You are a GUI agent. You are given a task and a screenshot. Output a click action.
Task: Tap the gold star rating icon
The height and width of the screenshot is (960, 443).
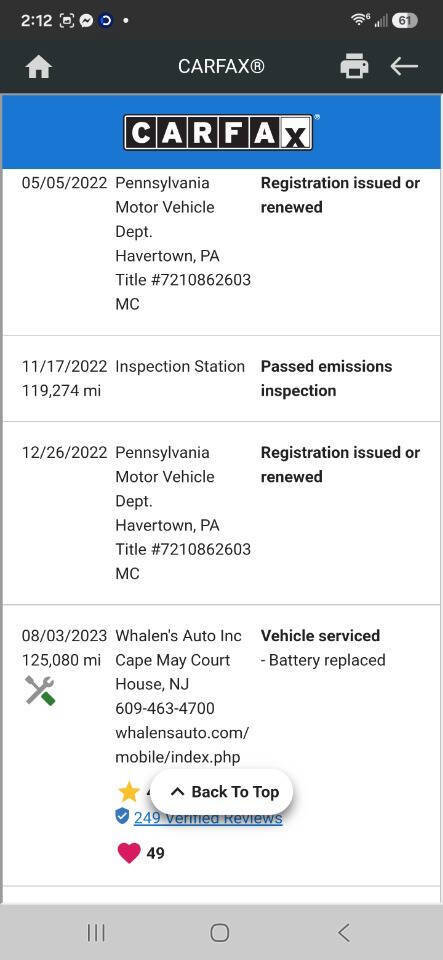(128, 792)
